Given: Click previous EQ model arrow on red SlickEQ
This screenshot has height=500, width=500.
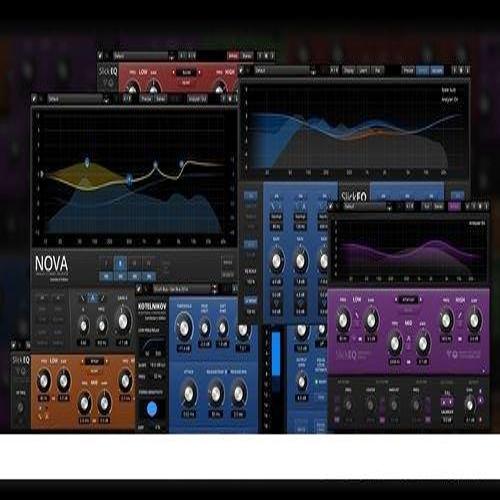Looking at the screenshot, I should (173, 72).
